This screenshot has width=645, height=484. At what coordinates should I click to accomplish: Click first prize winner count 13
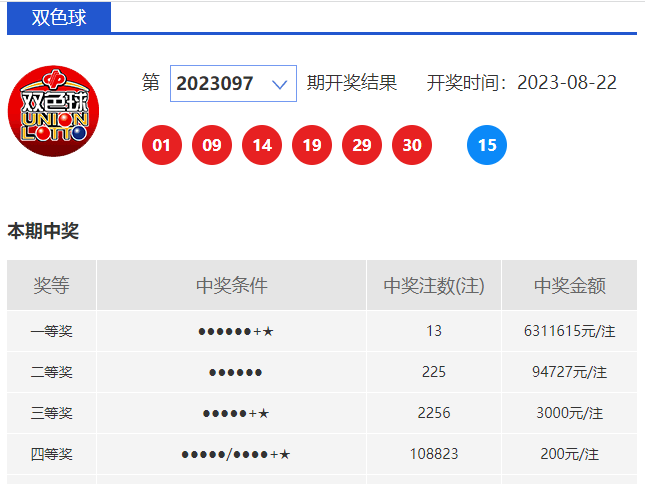point(434,331)
